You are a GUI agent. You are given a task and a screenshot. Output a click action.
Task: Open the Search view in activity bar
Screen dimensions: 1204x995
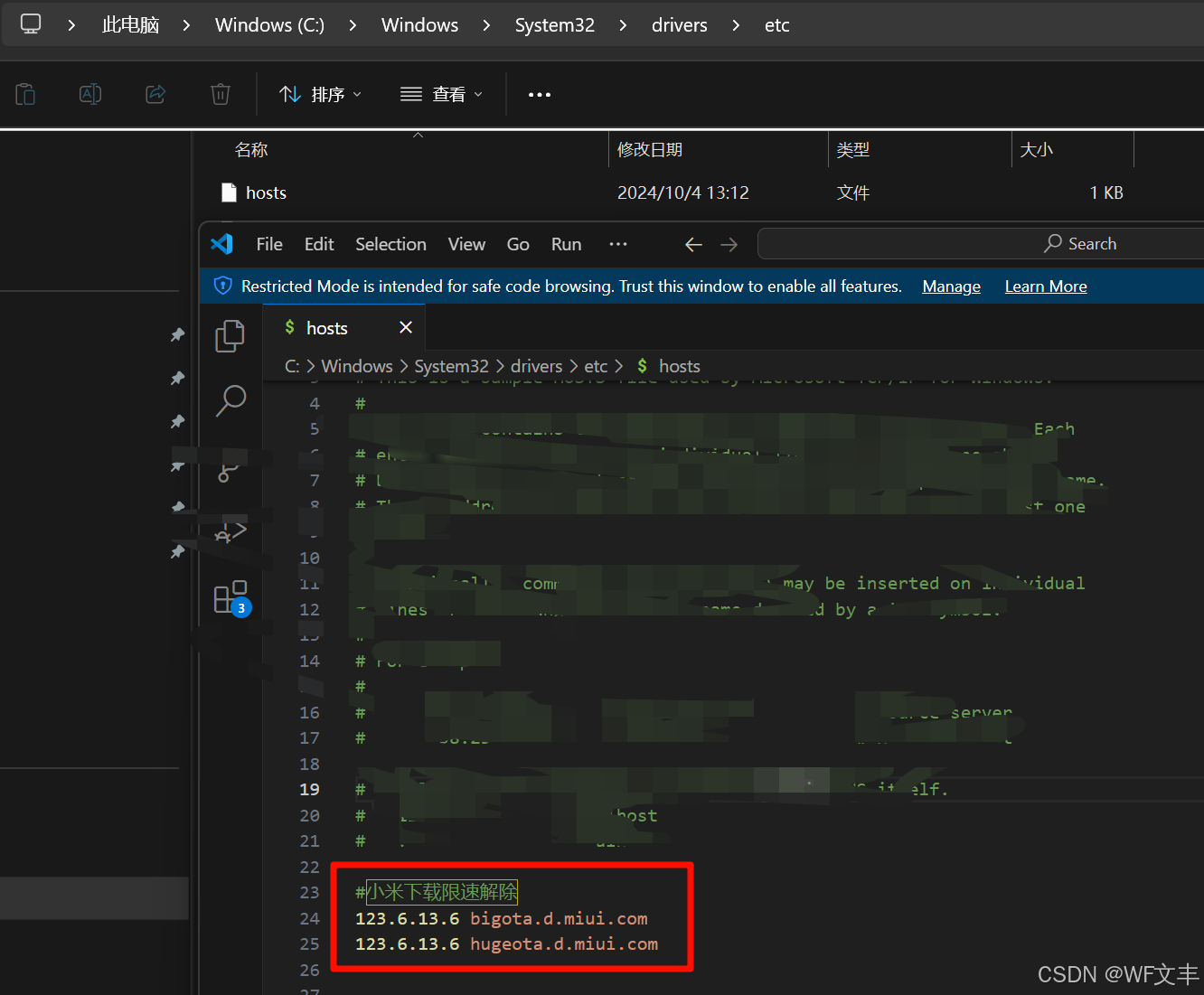point(230,400)
